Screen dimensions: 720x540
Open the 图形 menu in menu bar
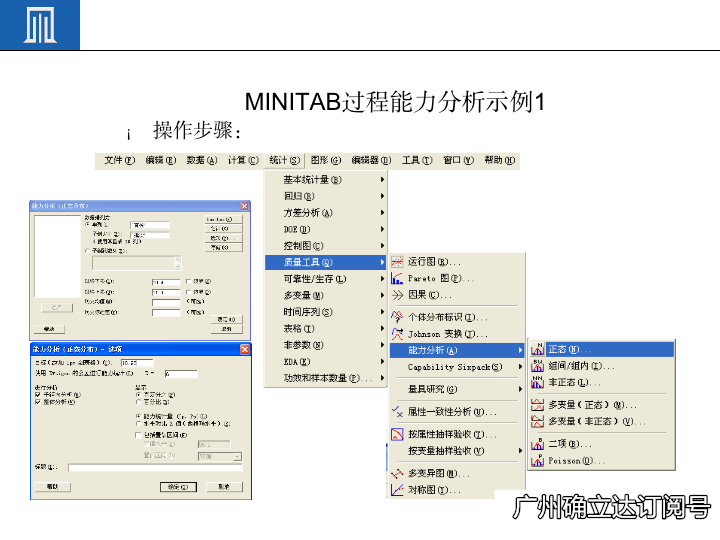click(324, 160)
